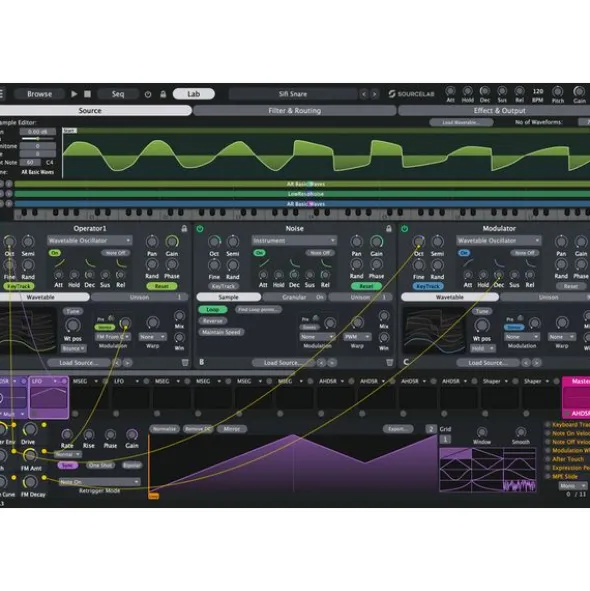The height and width of the screenshot is (591, 590).
Task: Click previous source arrow in Modulator panel
Action: point(526,363)
